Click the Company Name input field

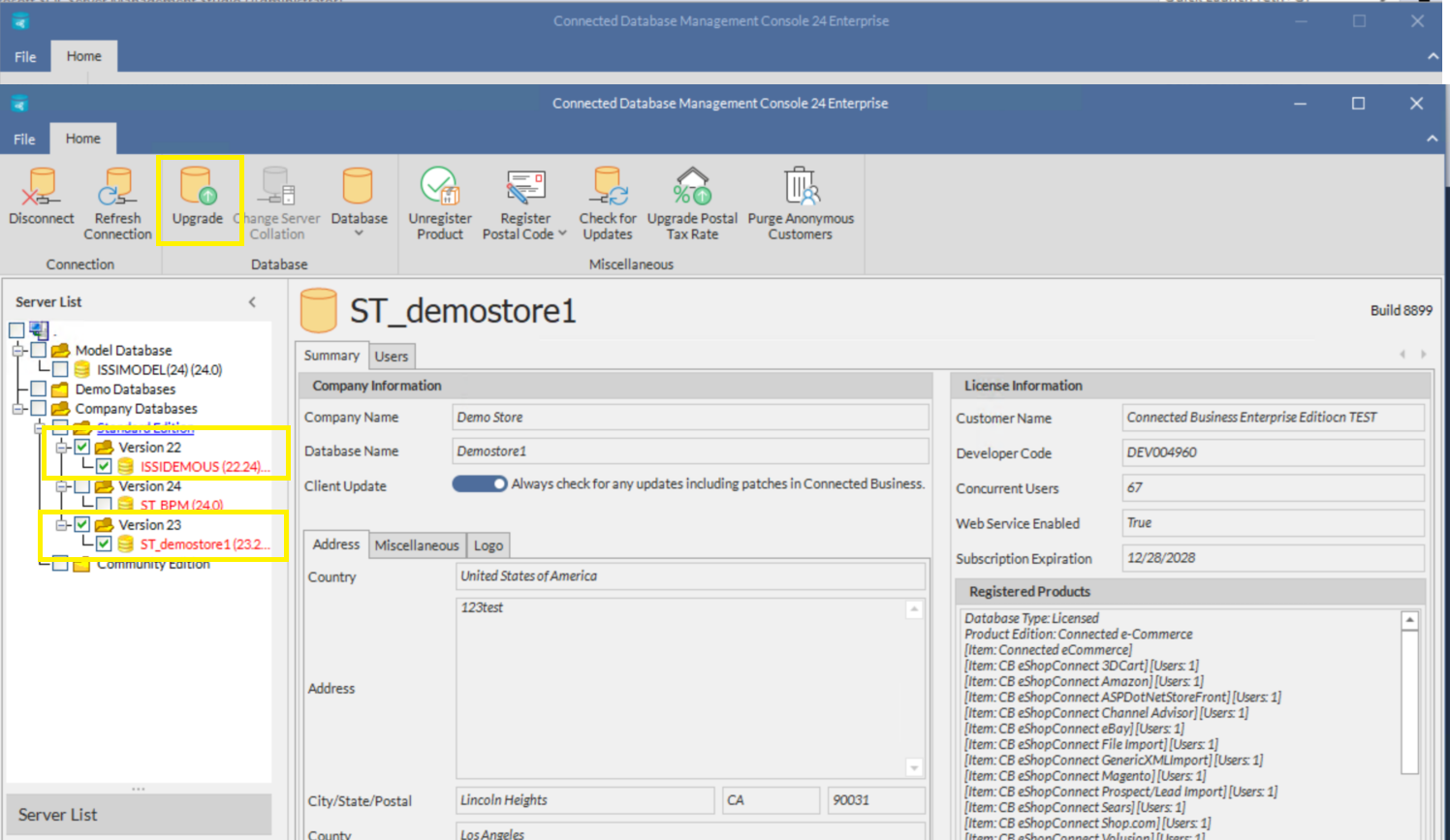pos(690,418)
